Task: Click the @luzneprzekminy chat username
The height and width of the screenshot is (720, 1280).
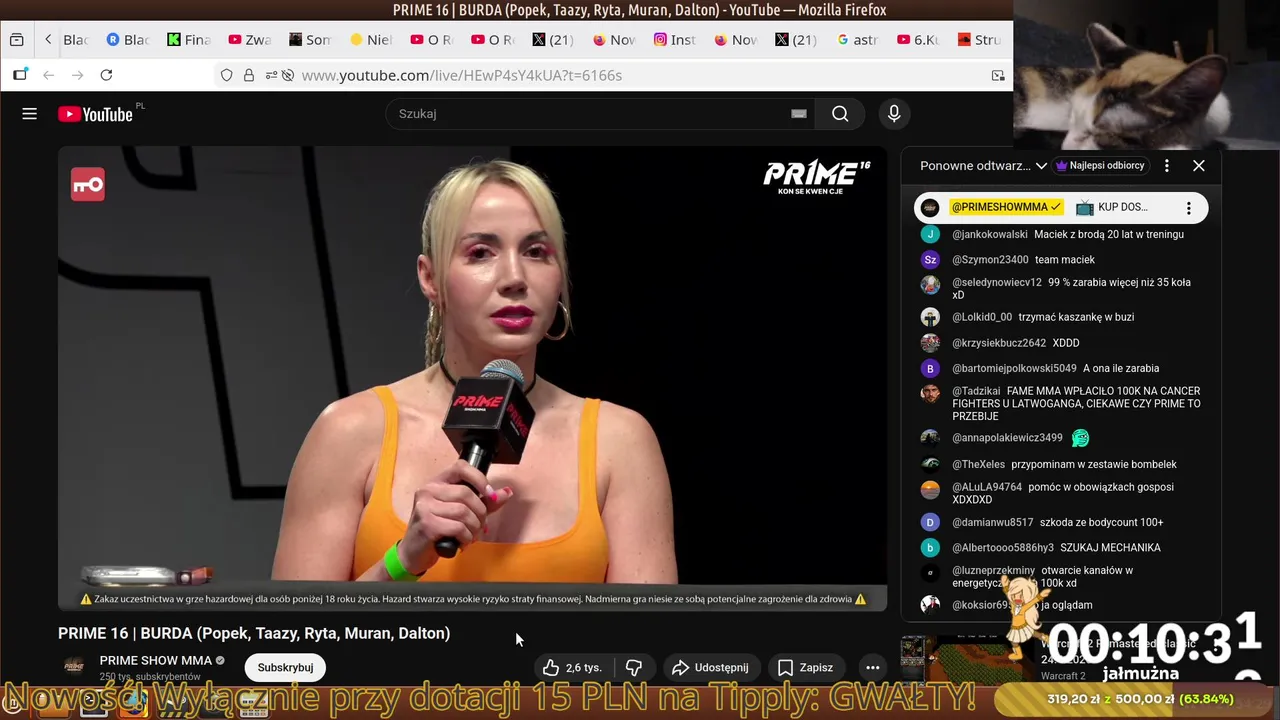Action: point(993,571)
